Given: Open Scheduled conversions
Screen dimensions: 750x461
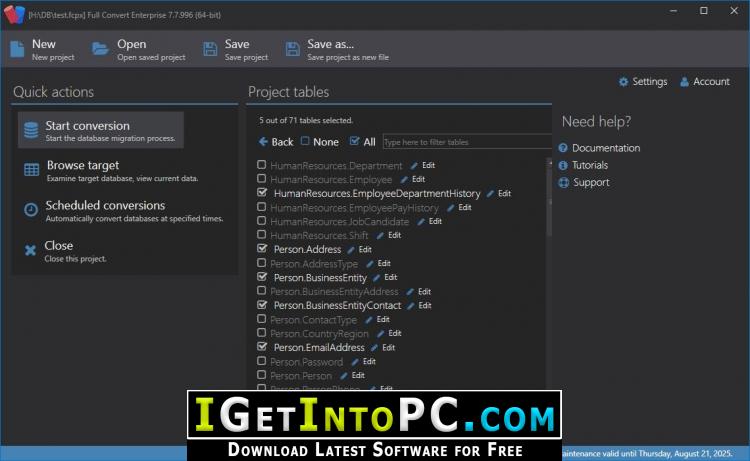Looking at the screenshot, I should click(x=126, y=211).
